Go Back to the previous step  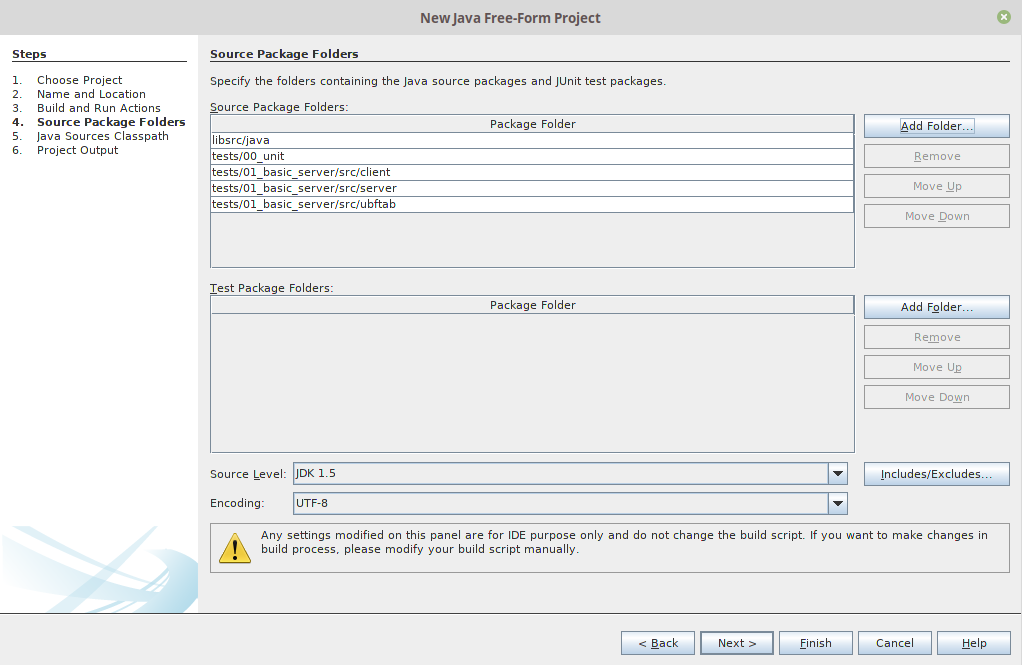coord(657,643)
